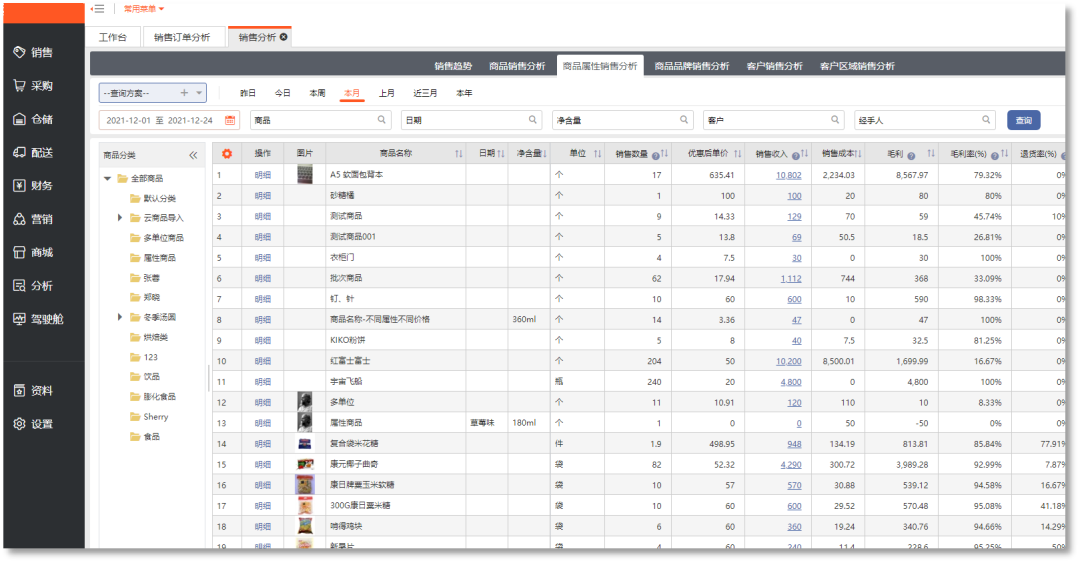Viewport: 1080px width, 563px height.
Task: Switch to the 销售订单分析 tab
Action: coord(182,37)
